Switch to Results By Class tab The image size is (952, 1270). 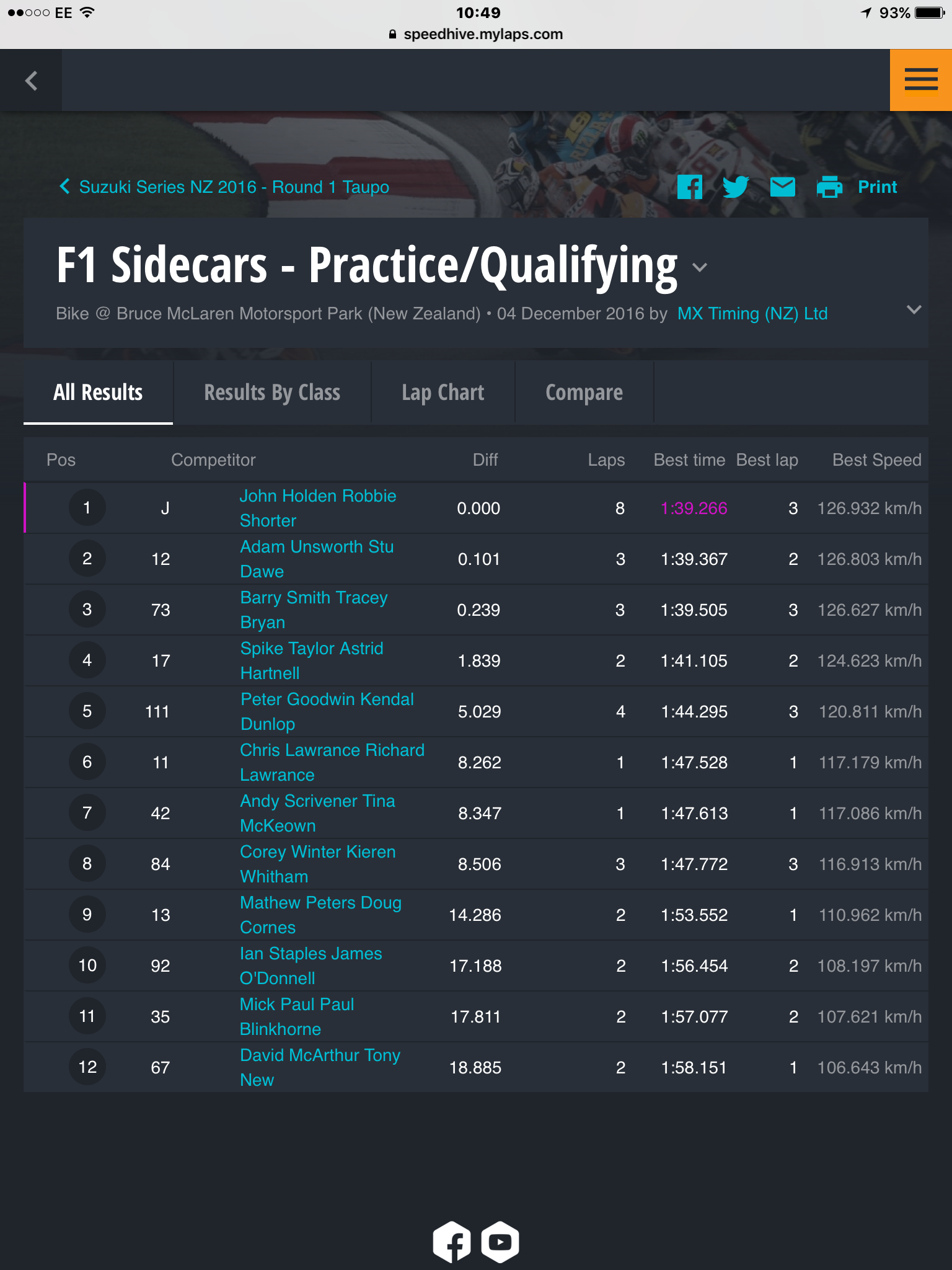272,393
